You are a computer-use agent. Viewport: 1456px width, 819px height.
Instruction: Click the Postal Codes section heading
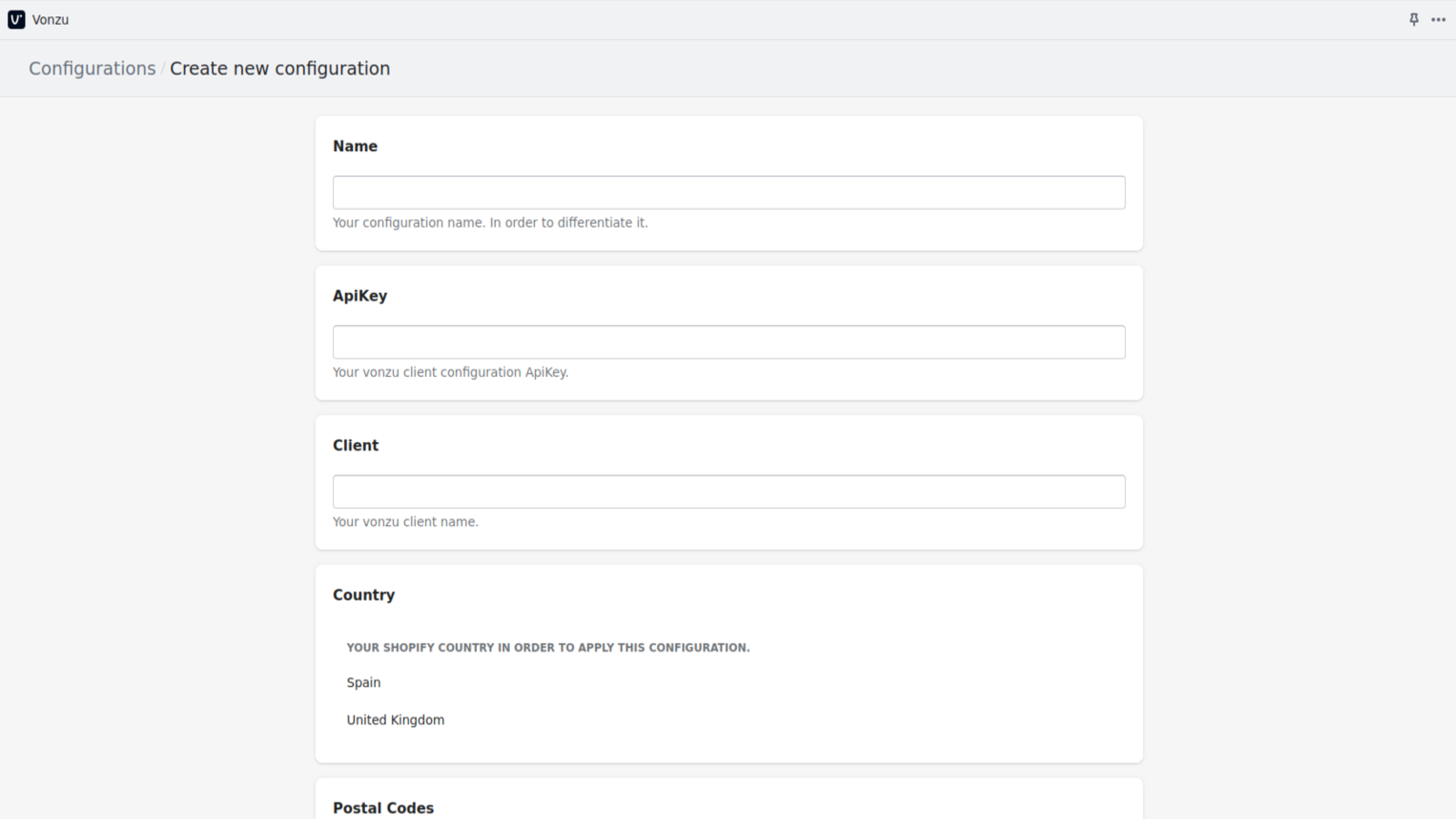383,807
